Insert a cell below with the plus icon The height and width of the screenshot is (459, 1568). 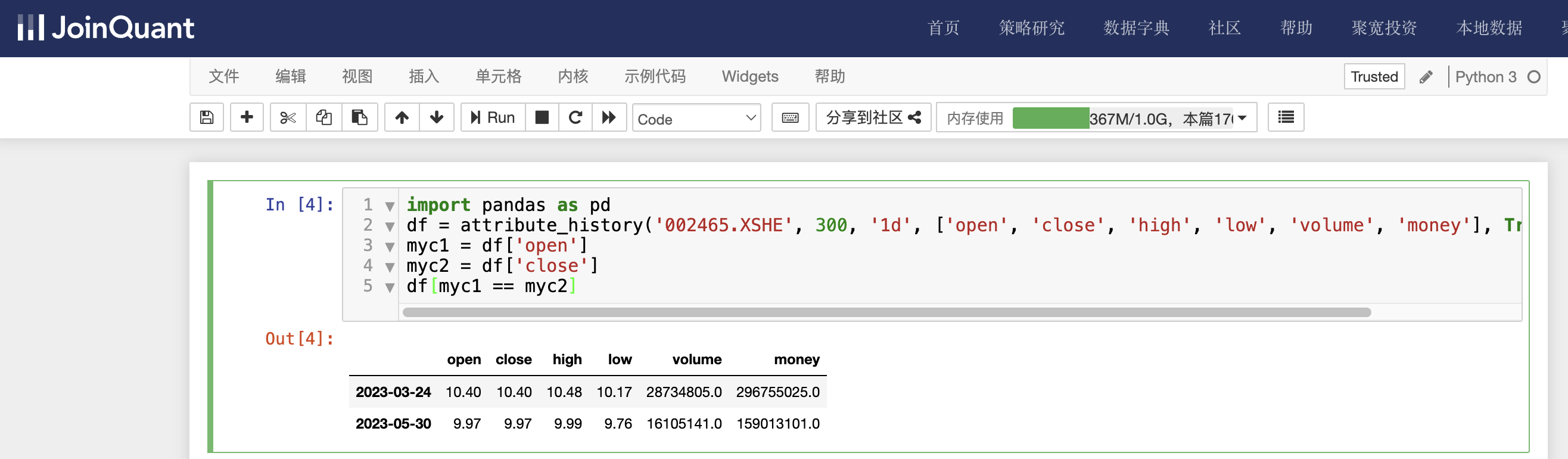[x=247, y=117]
